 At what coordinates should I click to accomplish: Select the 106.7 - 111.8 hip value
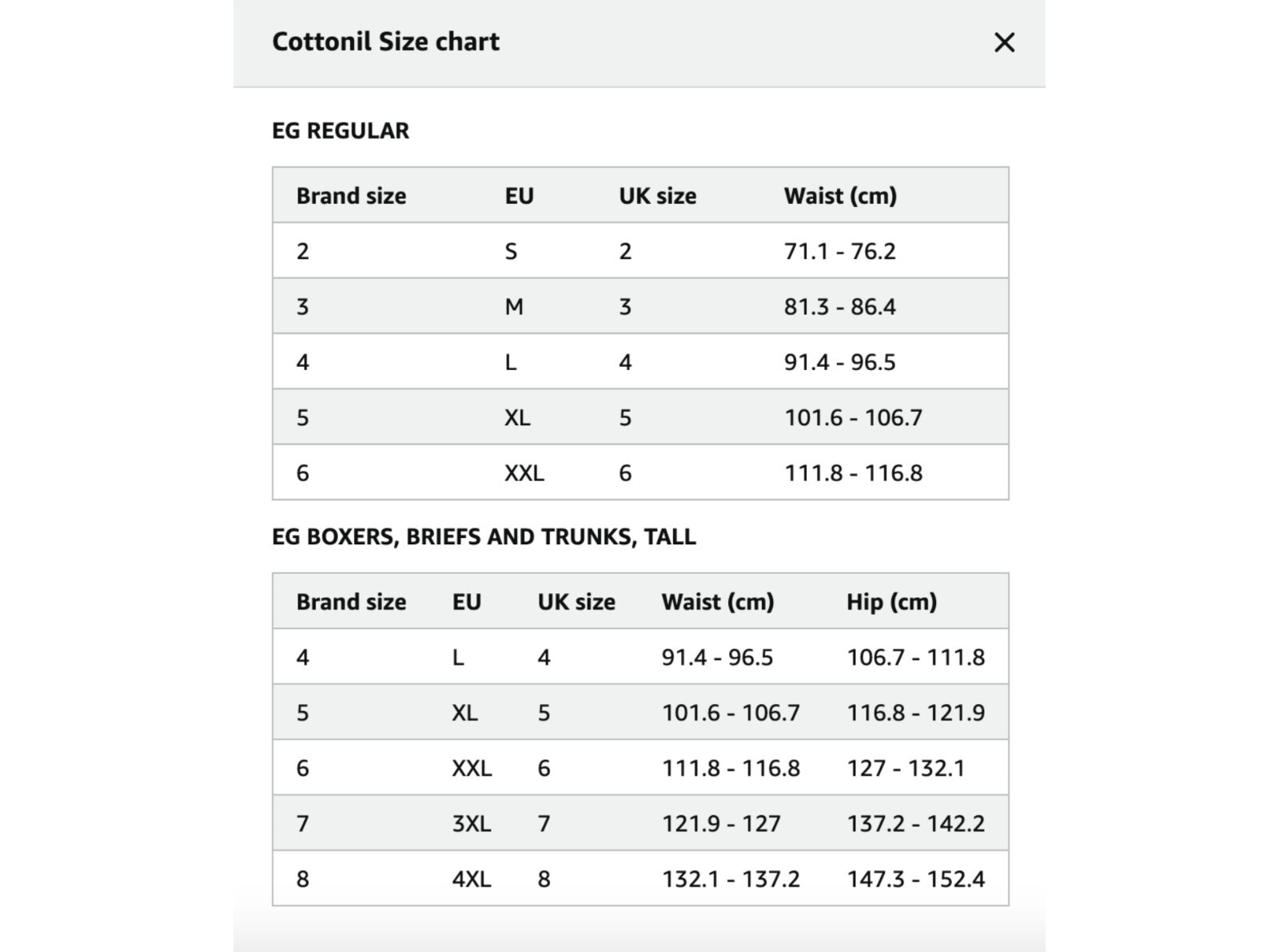(915, 657)
